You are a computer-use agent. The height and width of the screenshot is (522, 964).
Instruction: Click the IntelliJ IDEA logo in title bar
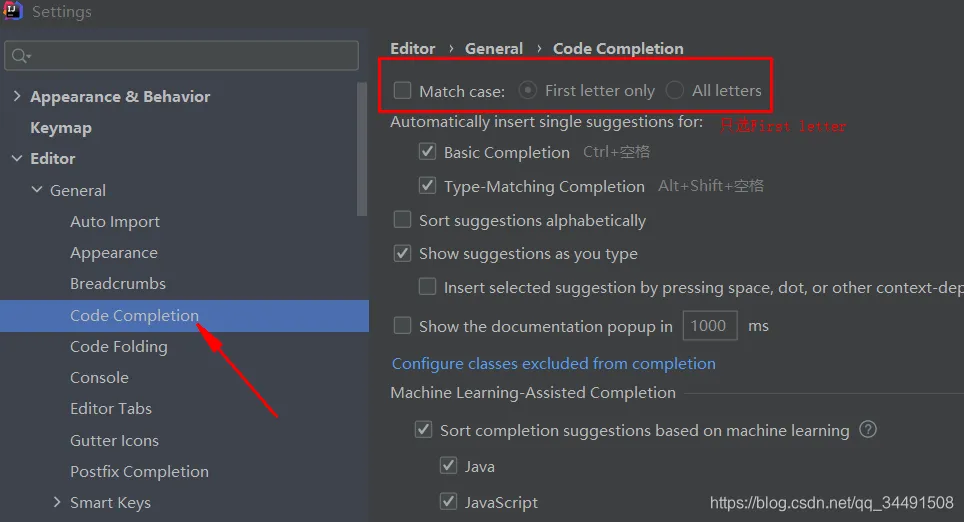click(x=12, y=10)
